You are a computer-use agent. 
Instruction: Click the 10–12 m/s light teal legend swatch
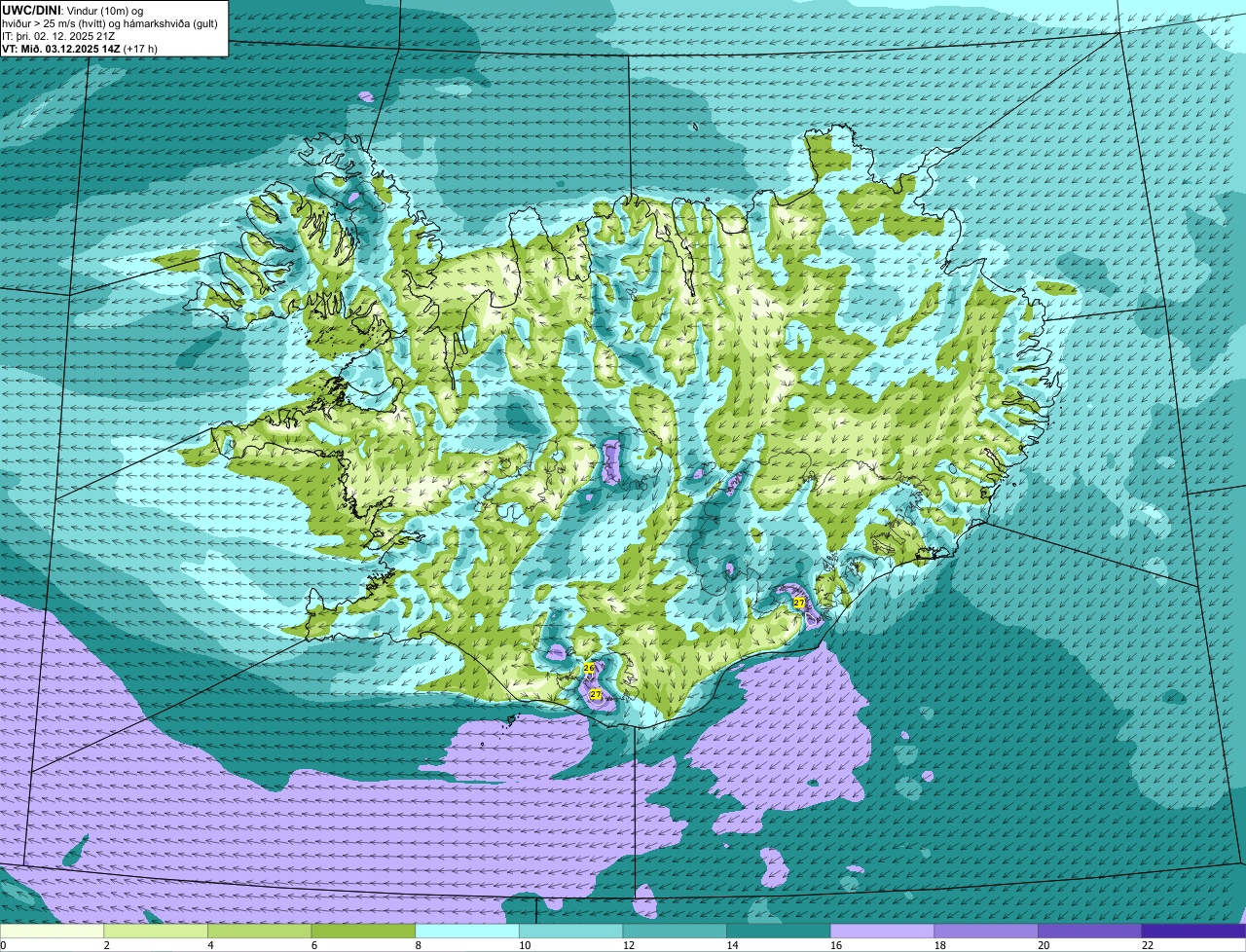(x=570, y=931)
